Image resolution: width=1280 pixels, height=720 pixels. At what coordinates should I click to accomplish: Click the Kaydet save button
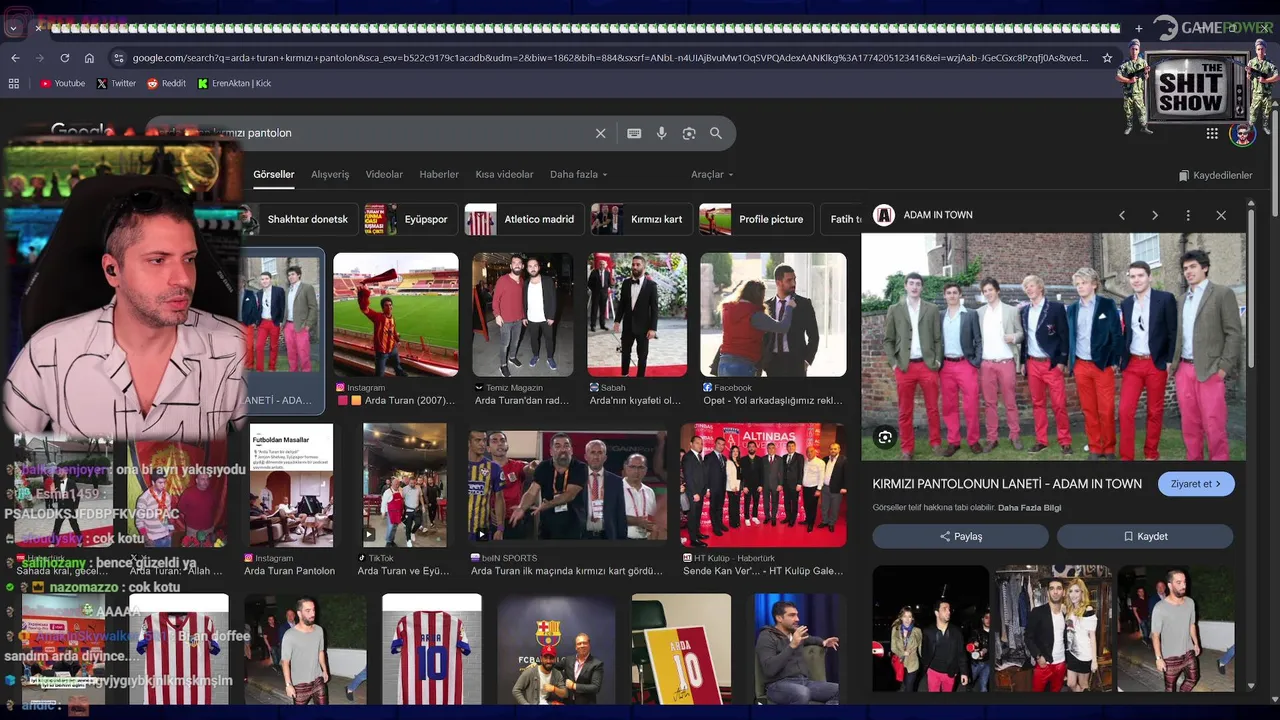click(1145, 537)
